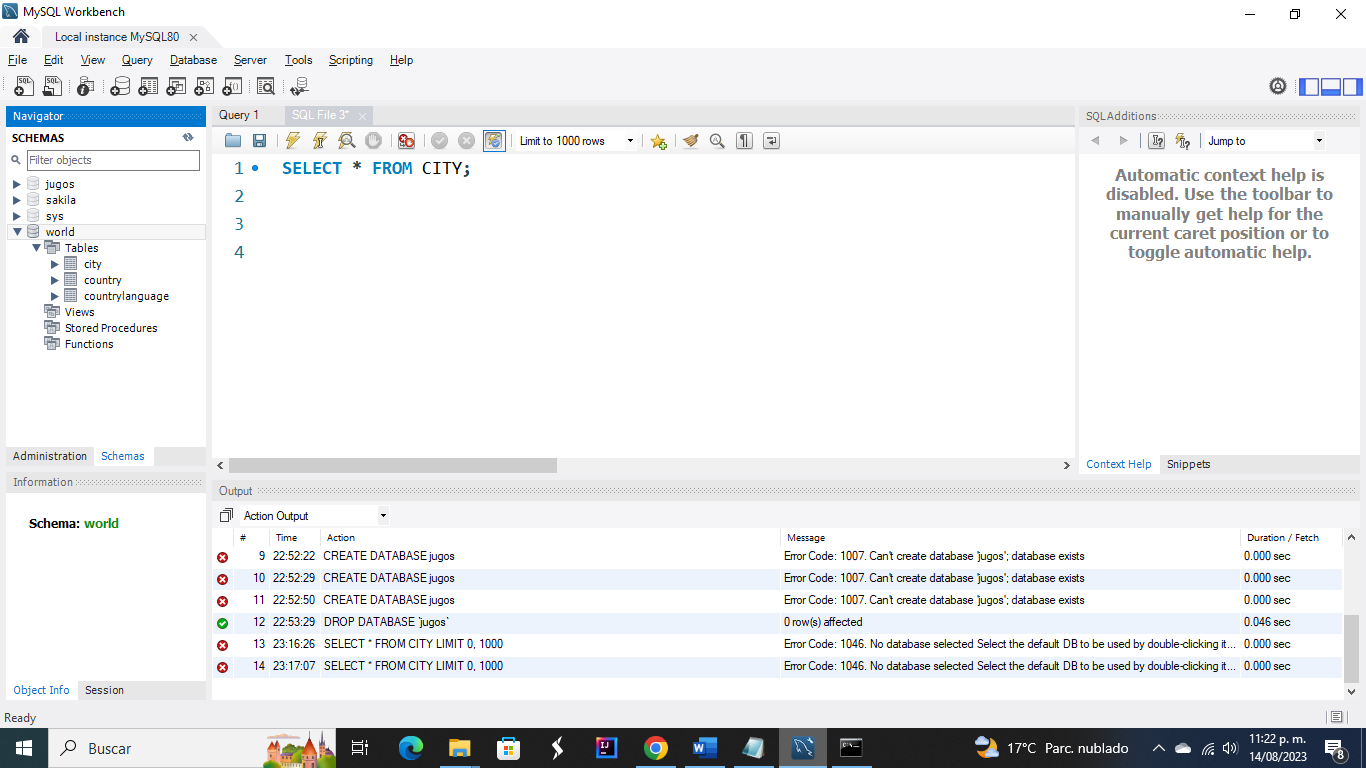Create a new SQL tab icon
Image resolution: width=1366 pixels, height=768 pixels.
pos(24,86)
